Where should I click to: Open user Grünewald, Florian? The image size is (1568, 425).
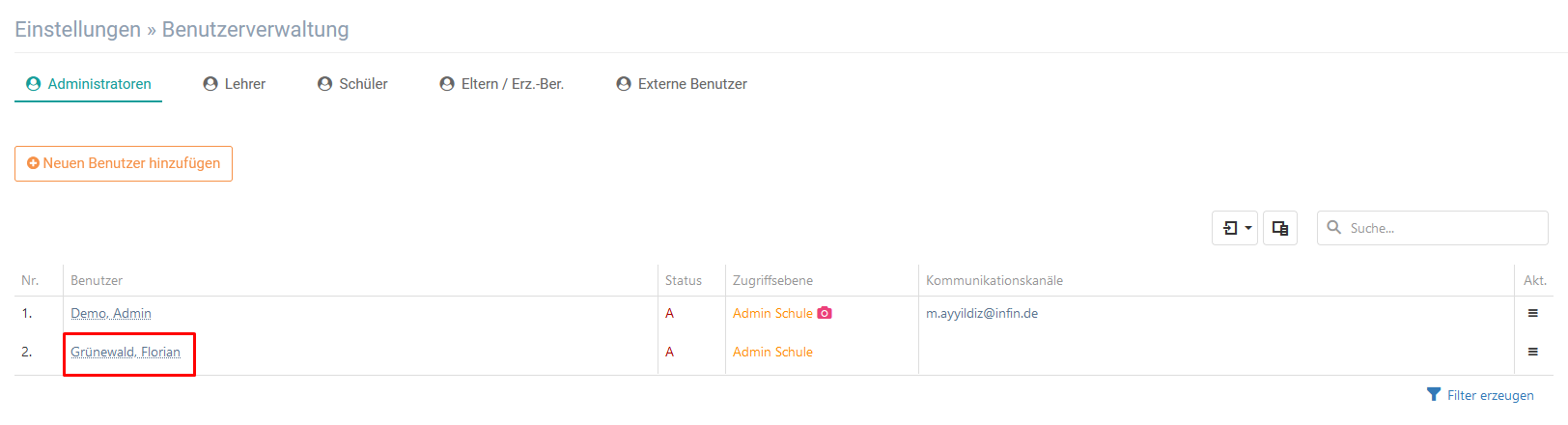point(126,352)
